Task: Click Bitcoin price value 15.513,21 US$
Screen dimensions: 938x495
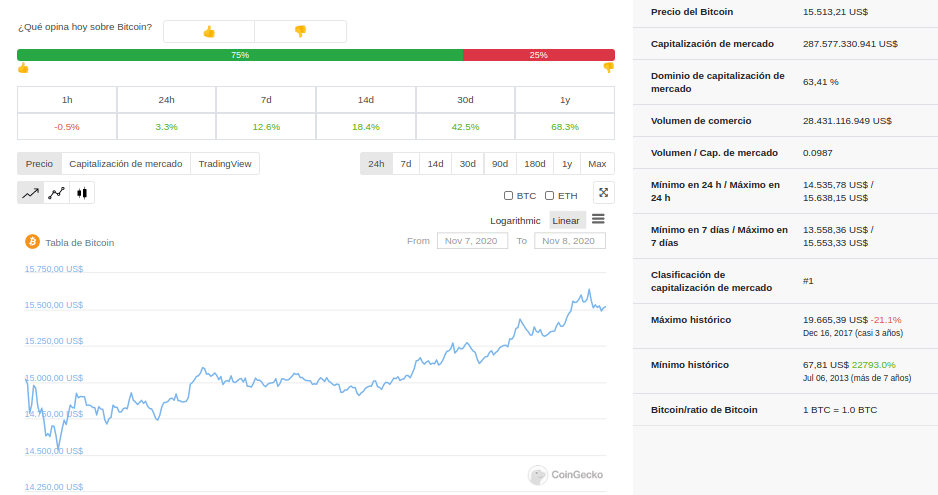Action: [835, 12]
